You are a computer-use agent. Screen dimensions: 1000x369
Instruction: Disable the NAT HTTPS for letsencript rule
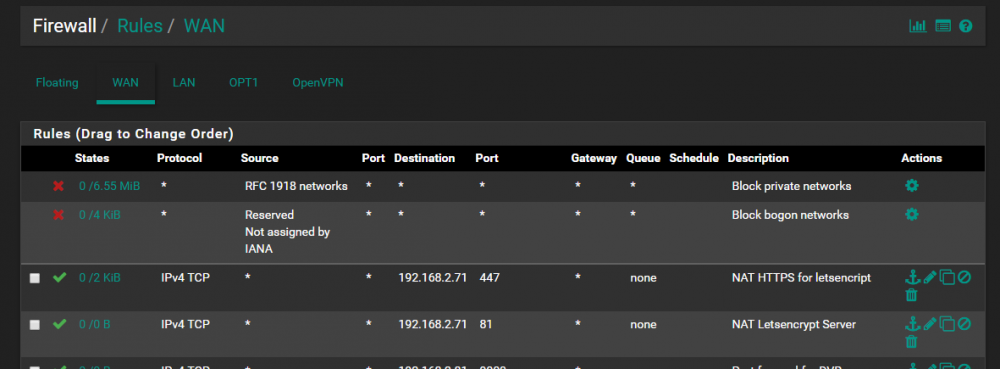(964, 277)
